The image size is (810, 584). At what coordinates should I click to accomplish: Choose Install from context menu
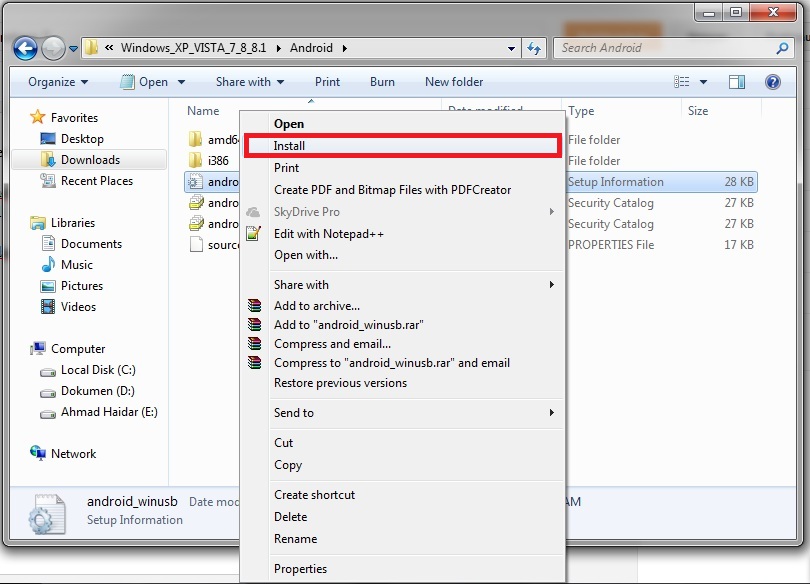[x=402, y=146]
